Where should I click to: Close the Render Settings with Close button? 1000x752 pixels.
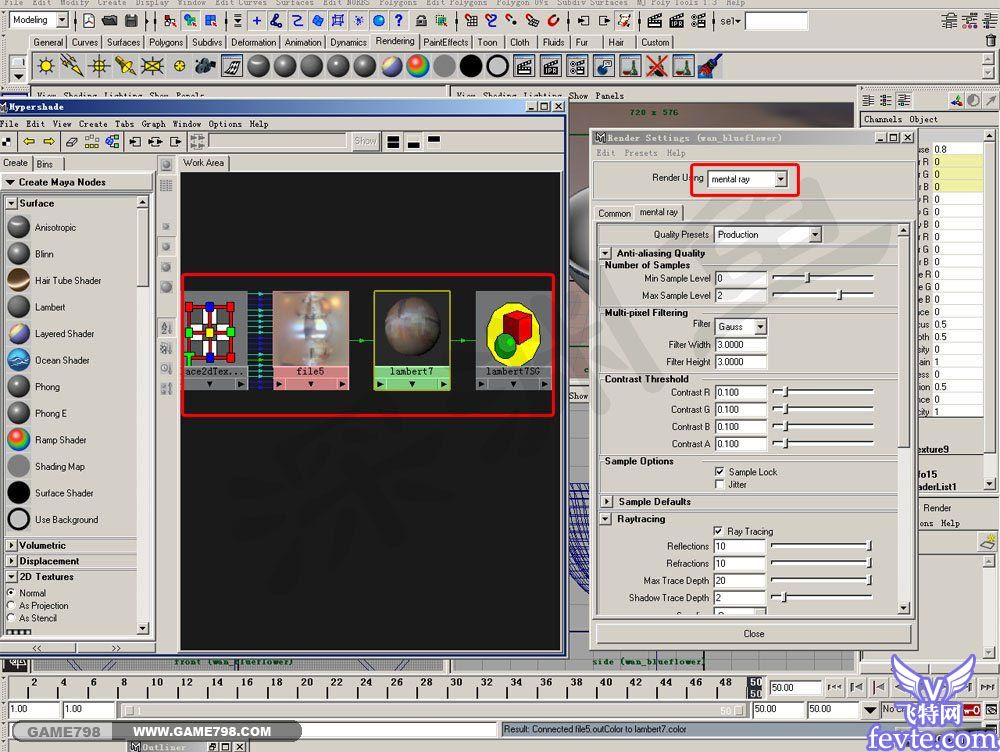click(x=753, y=633)
